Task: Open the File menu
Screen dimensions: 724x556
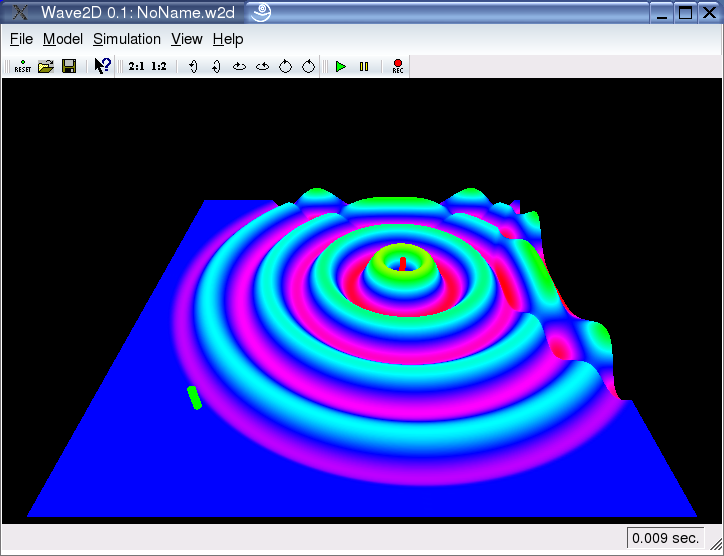Action: pos(21,39)
